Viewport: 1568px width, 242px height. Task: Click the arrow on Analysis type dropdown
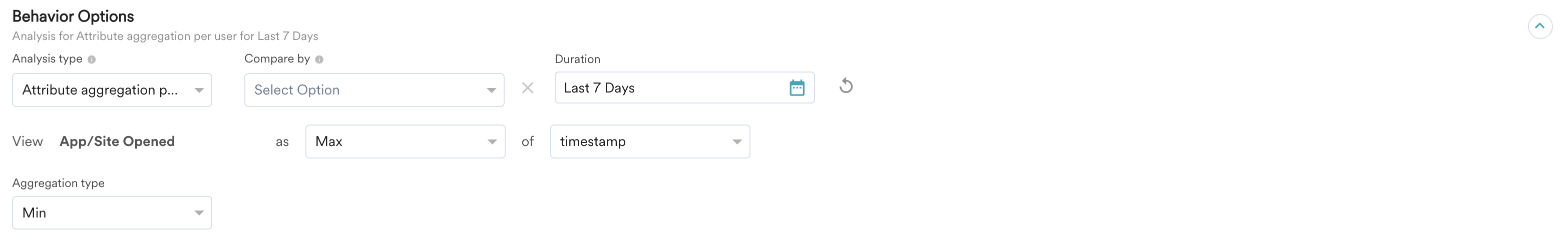(x=198, y=90)
